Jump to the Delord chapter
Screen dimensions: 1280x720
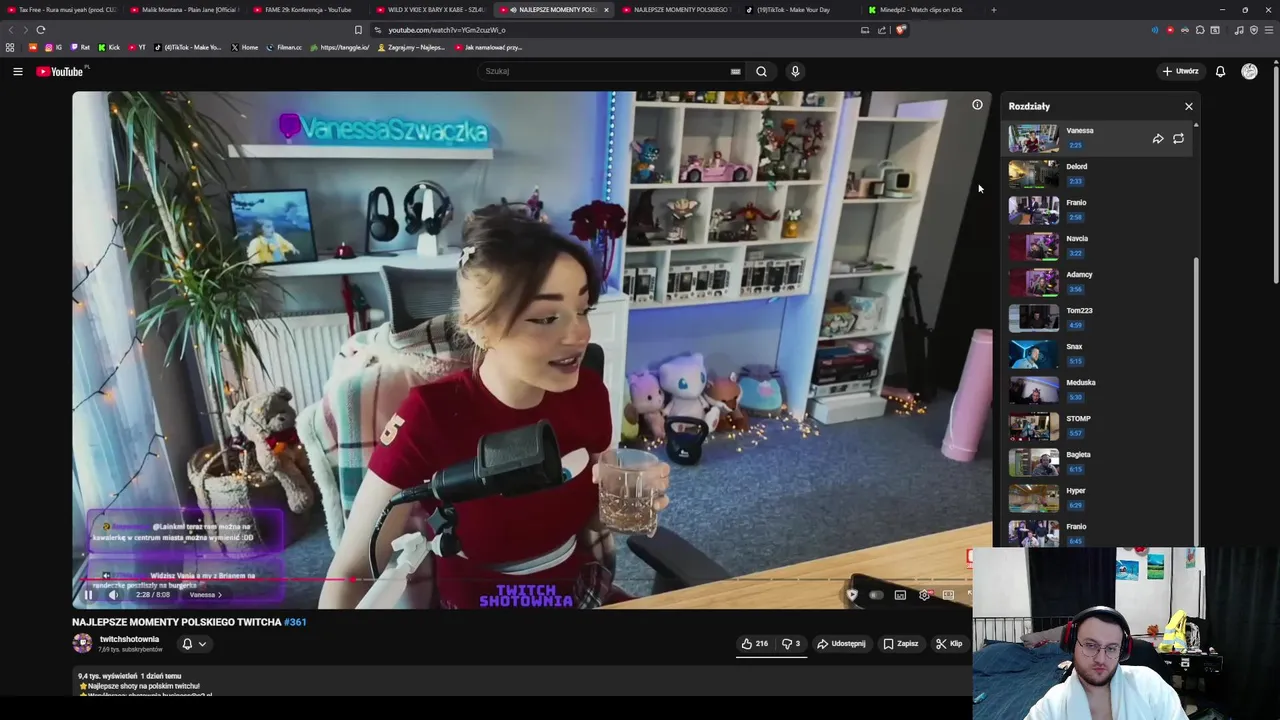[x=1098, y=174]
